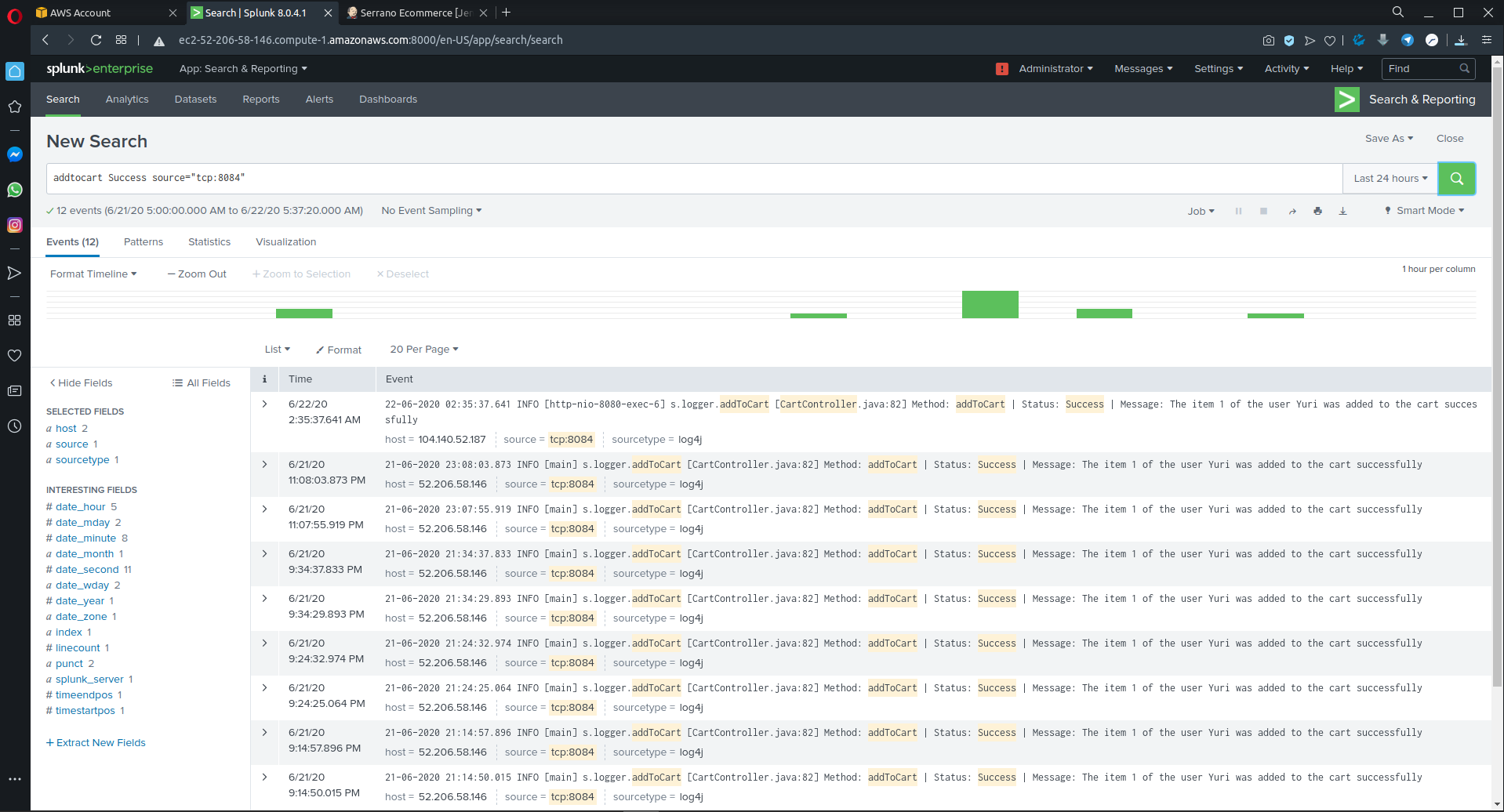This screenshot has height=812, width=1504.
Task: Open All Fields dialog
Action: tap(202, 383)
